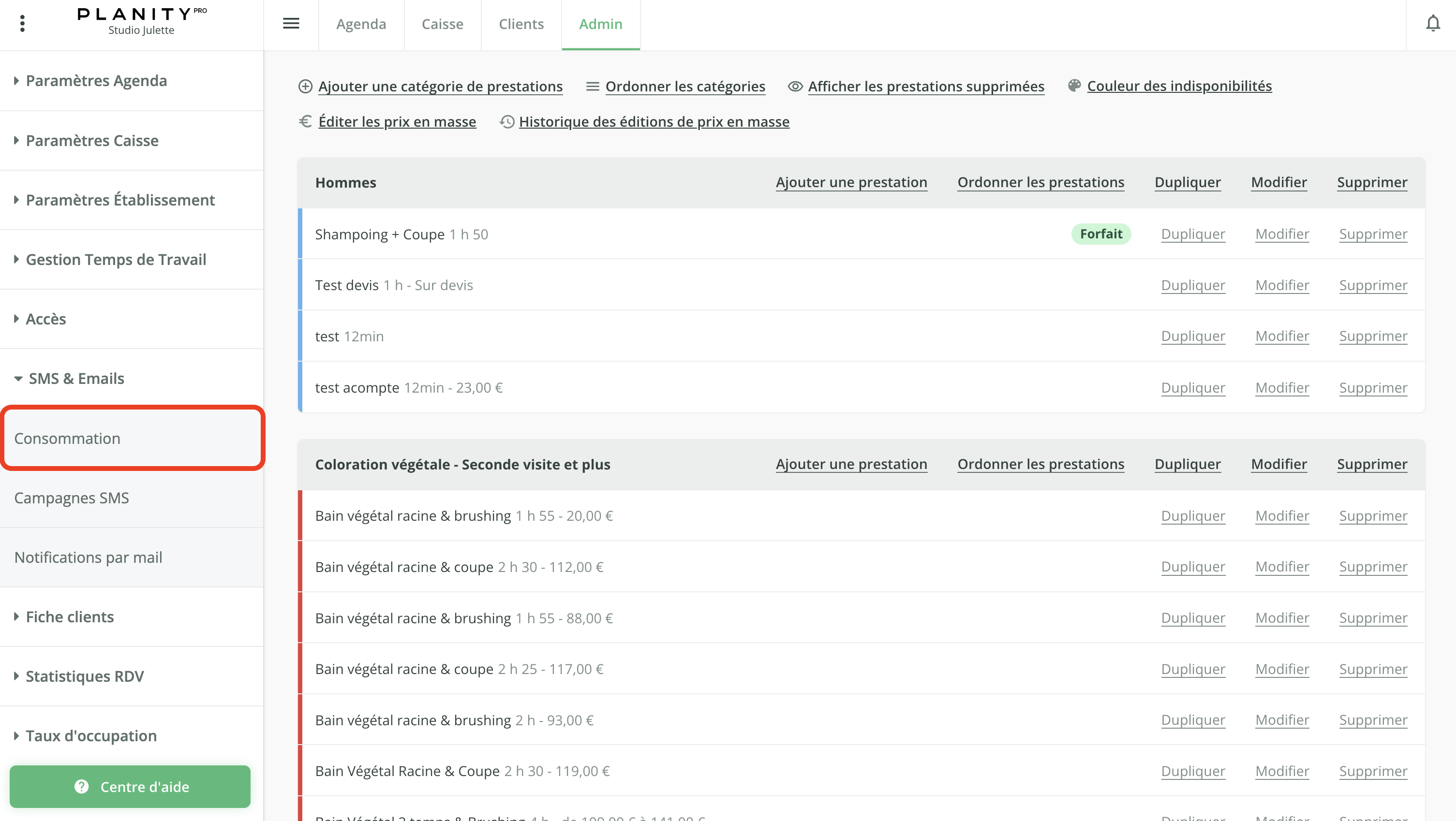The image size is (1456, 821).
Task: Open the notifications bell
Action: [x=1433, y=24]
